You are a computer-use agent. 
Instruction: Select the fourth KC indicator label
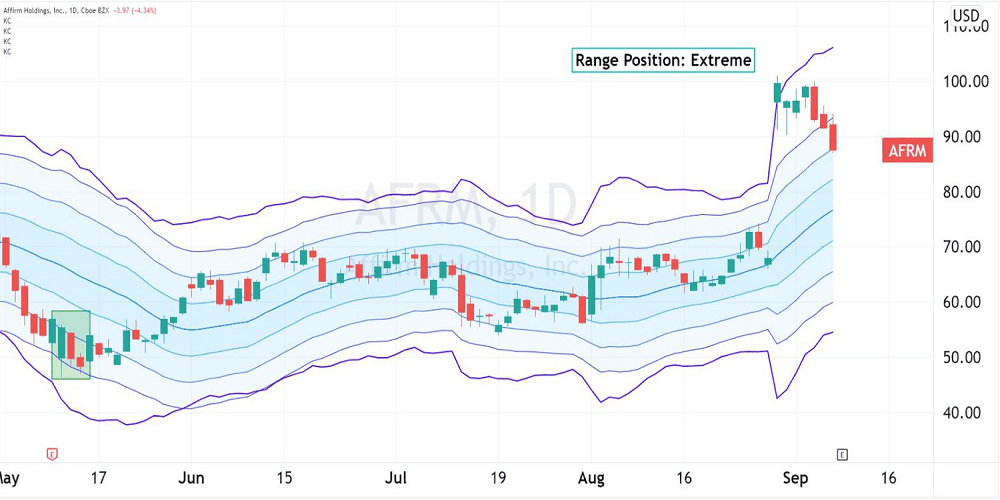coord(7,52)
